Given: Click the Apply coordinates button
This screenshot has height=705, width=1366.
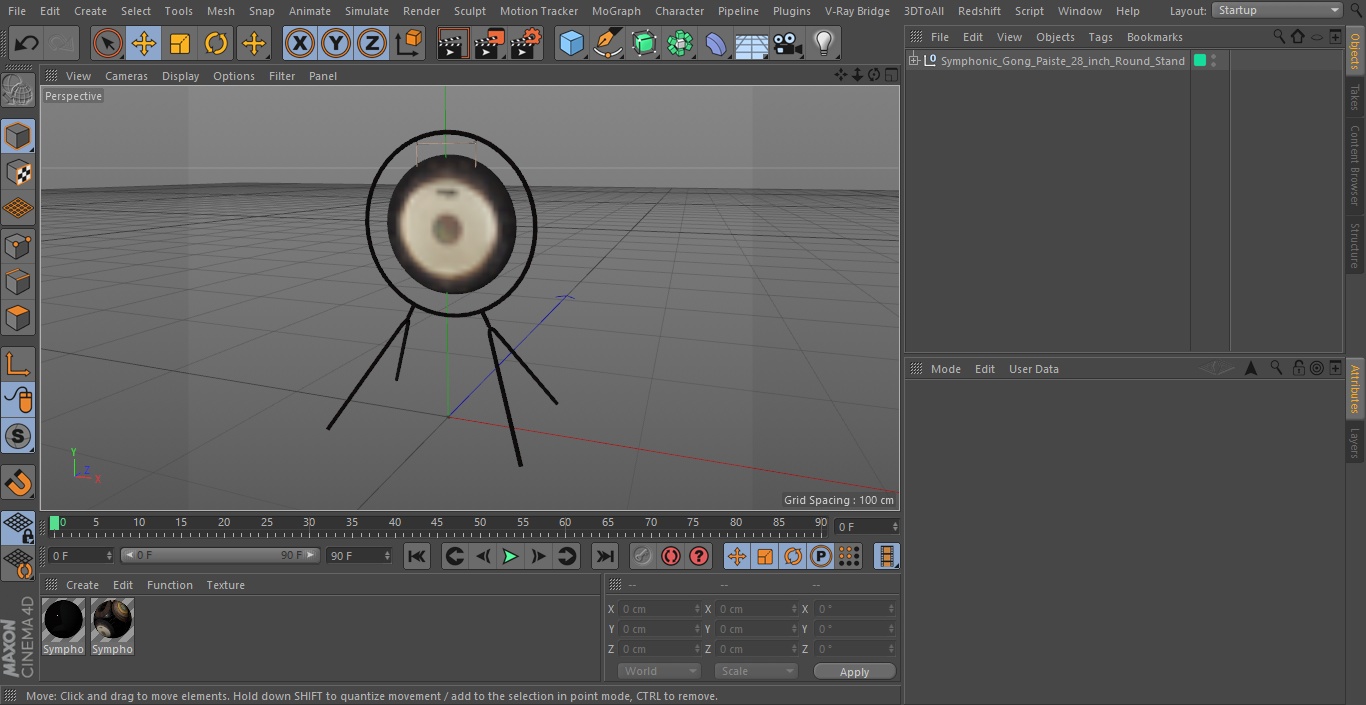Looking at the screenshot, I should point(854,672).
